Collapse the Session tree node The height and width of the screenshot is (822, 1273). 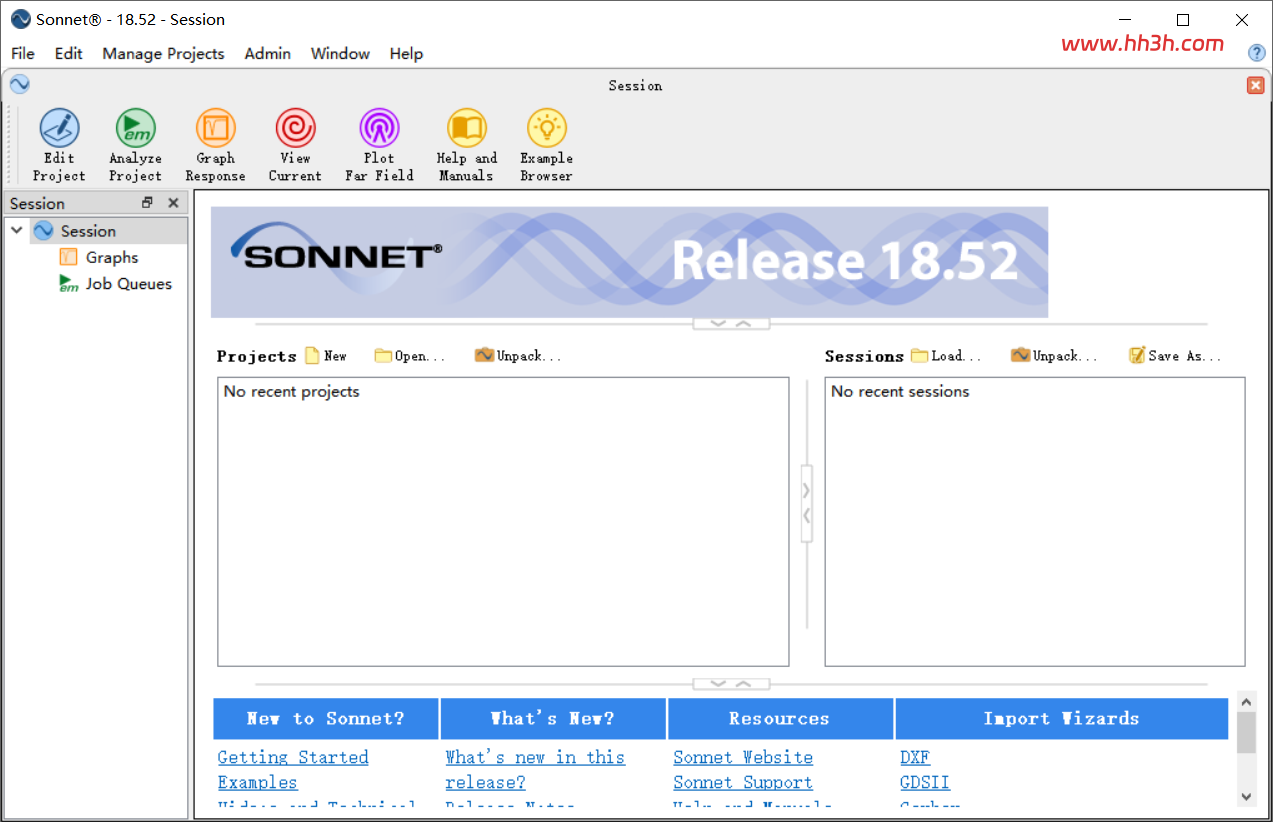(x=16, y=231)
